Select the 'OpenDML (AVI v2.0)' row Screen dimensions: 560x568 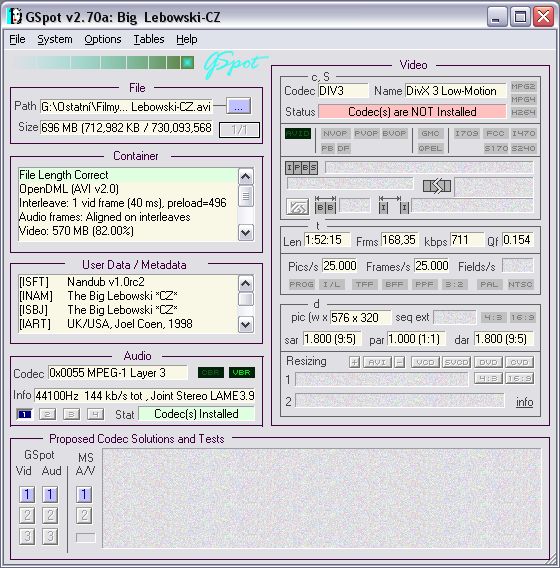click(x=128, y=189)
